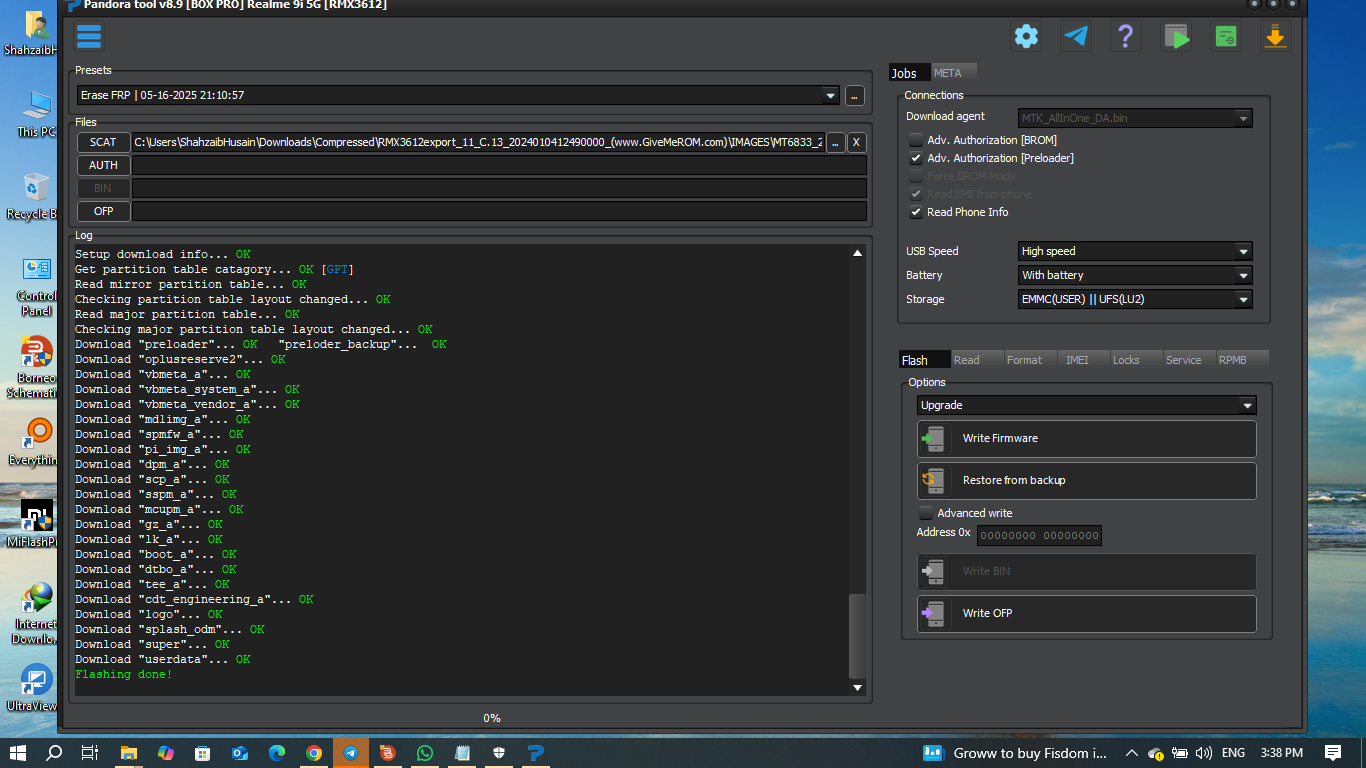1366x768 pixels.
Task: Click the Address 0x input field
Action: [1039, 536]
